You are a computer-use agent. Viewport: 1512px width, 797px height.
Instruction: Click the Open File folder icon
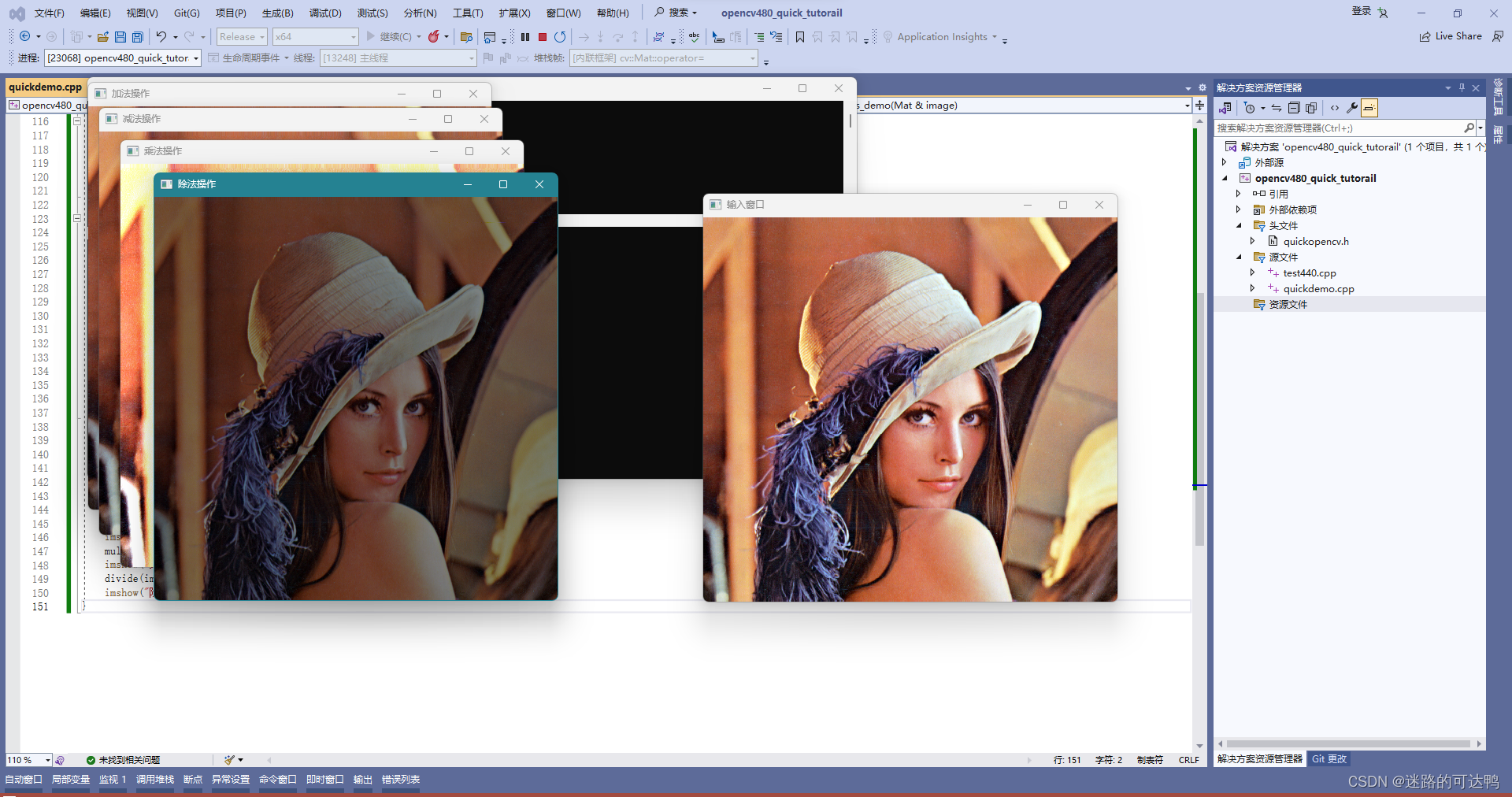point(103,37)
